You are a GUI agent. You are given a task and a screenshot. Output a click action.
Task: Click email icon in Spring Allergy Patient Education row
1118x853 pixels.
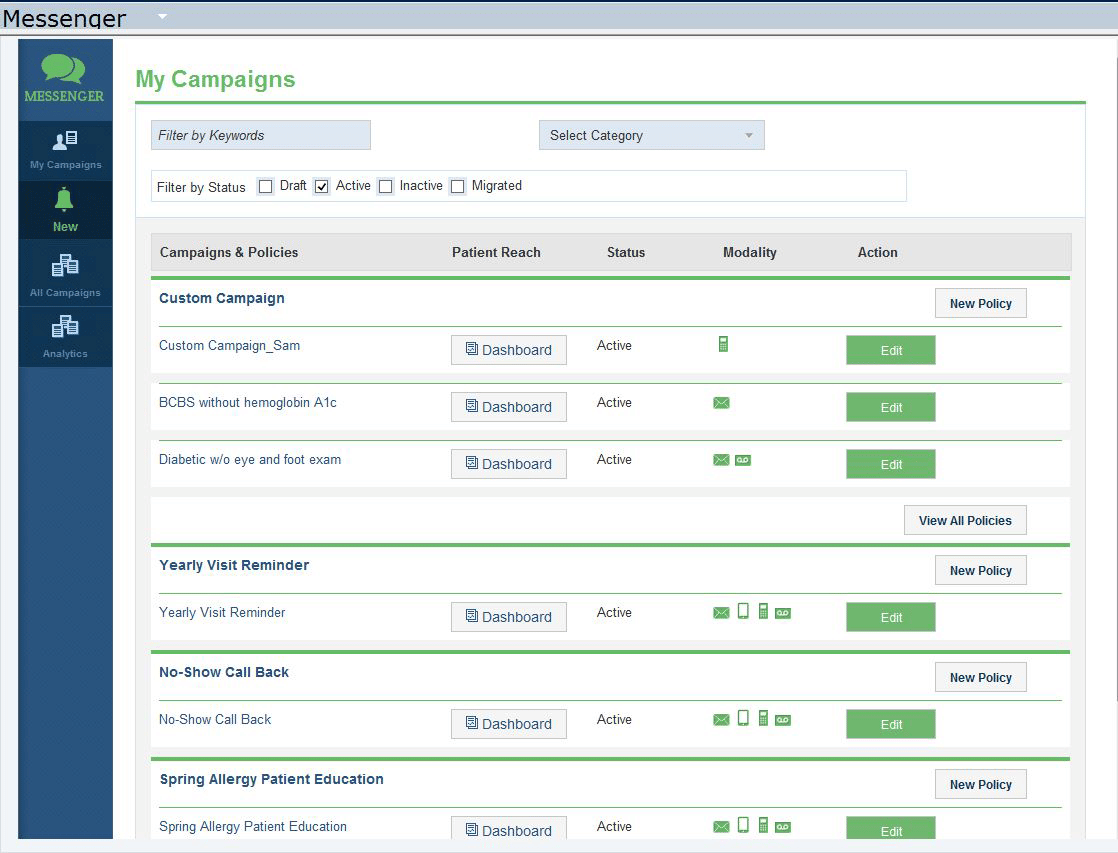pyautogui.click(x=722, y=827)
